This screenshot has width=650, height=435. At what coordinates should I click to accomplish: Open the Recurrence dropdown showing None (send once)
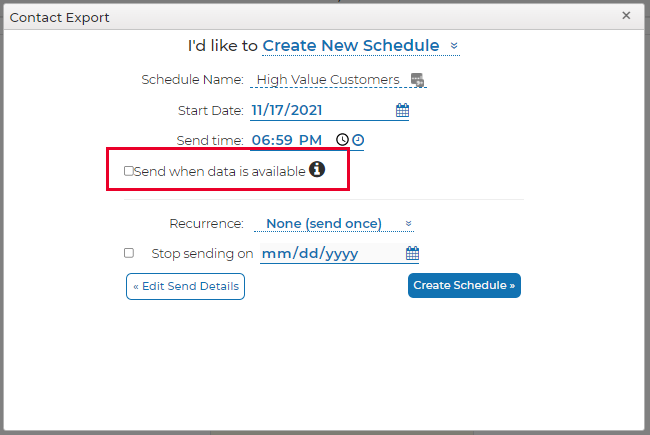coord(334,224)
